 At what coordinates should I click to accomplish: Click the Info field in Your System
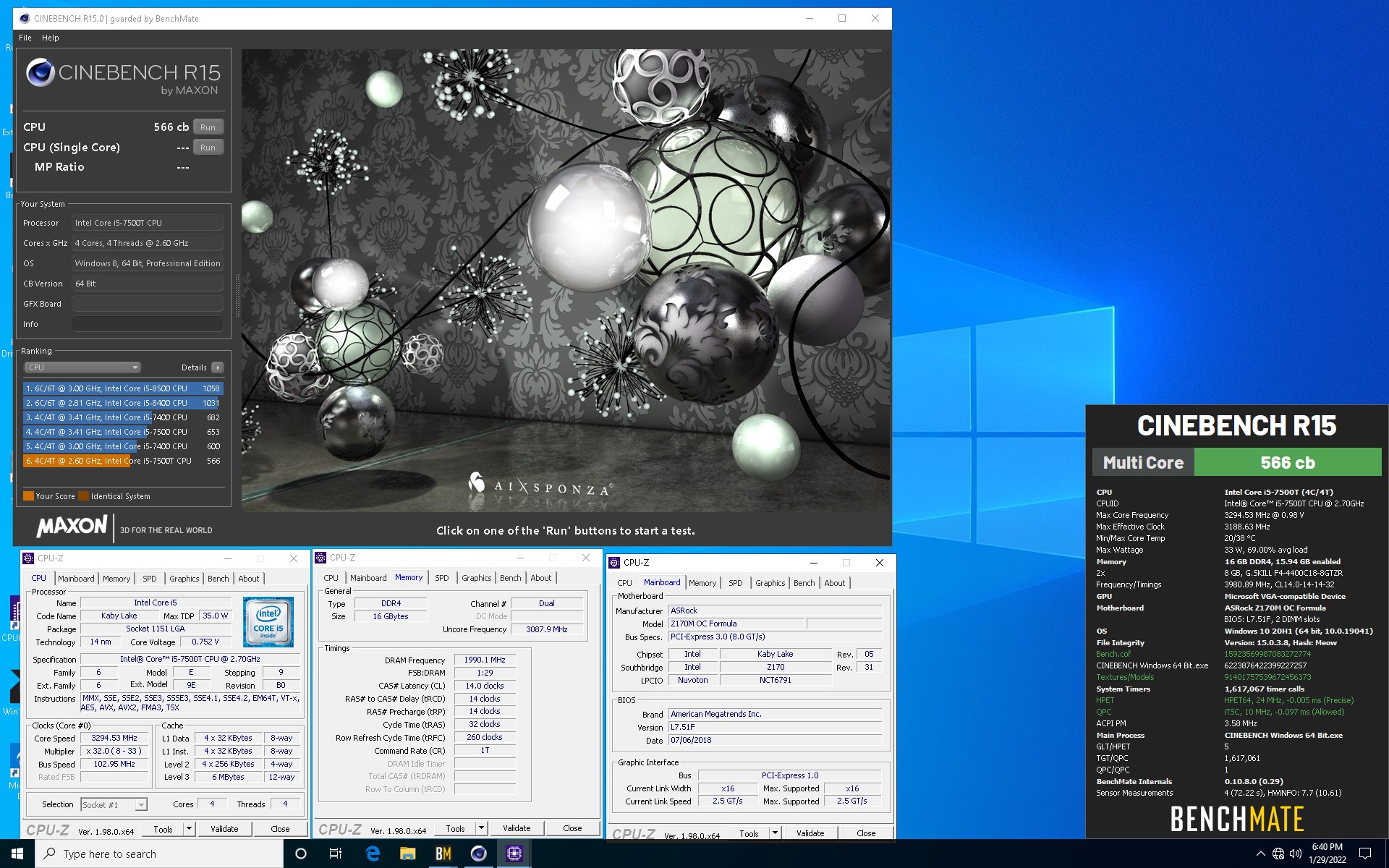pos(148,324)
